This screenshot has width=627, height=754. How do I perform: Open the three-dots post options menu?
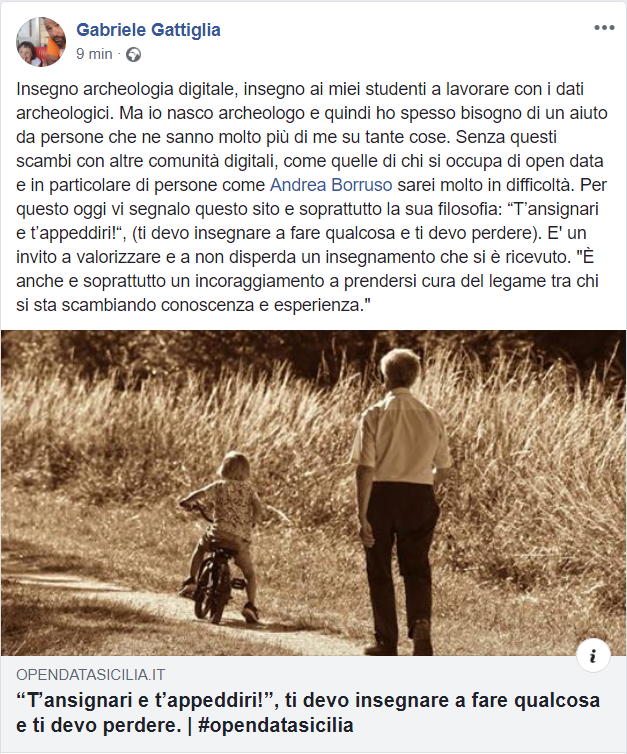604,28
